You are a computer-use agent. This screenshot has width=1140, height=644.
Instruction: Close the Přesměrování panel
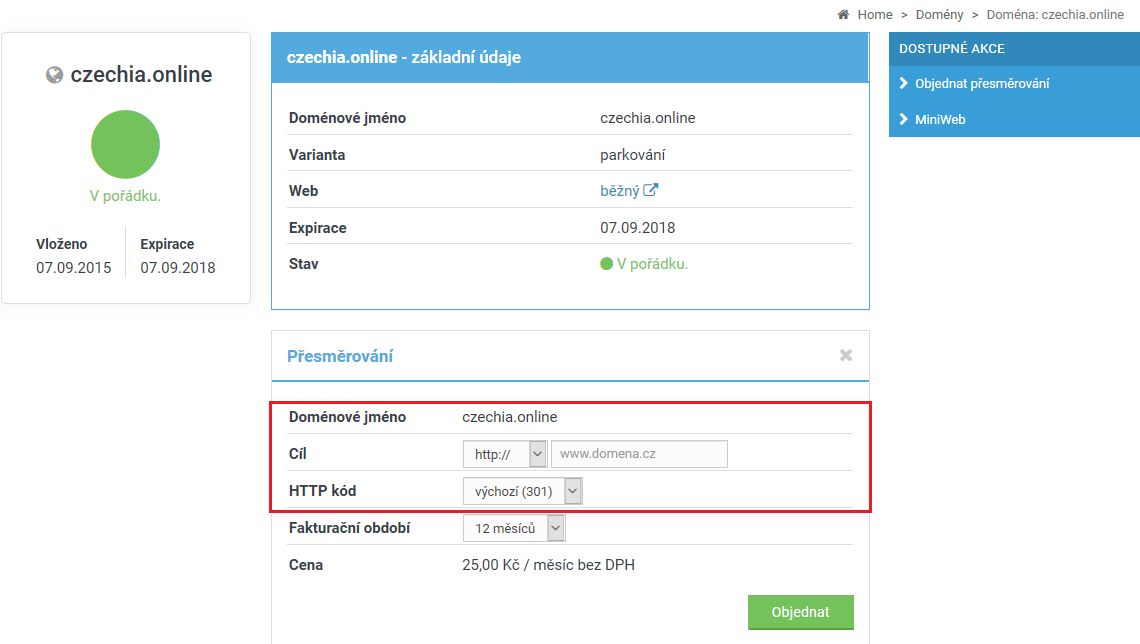pos(846,355)
